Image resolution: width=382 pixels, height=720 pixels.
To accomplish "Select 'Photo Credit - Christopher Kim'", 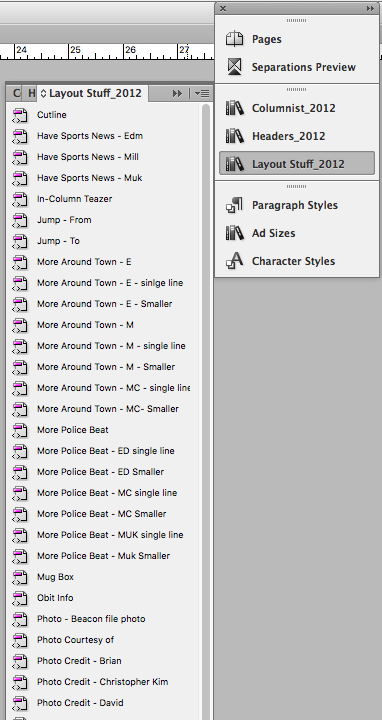I will click(x=102, y=682).
